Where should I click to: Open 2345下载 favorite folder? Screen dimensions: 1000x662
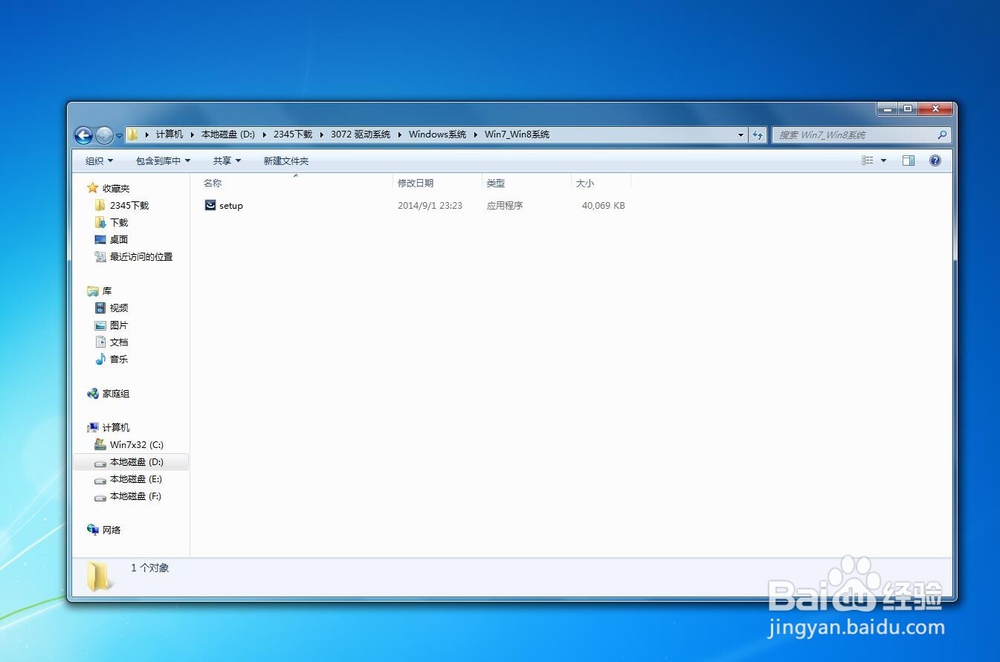point(129,205)
